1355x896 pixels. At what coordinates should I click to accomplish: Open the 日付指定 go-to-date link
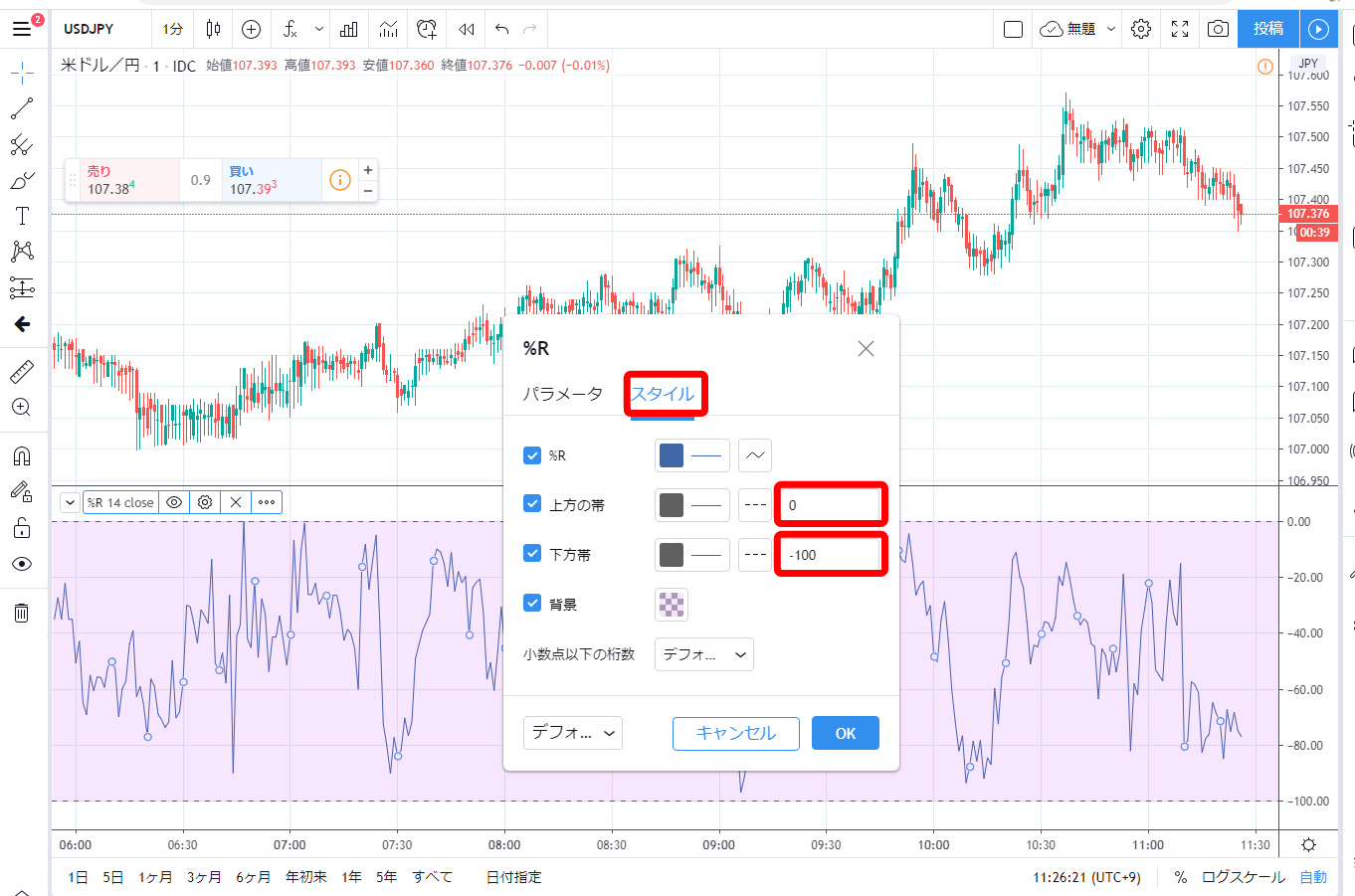point(514,877)
